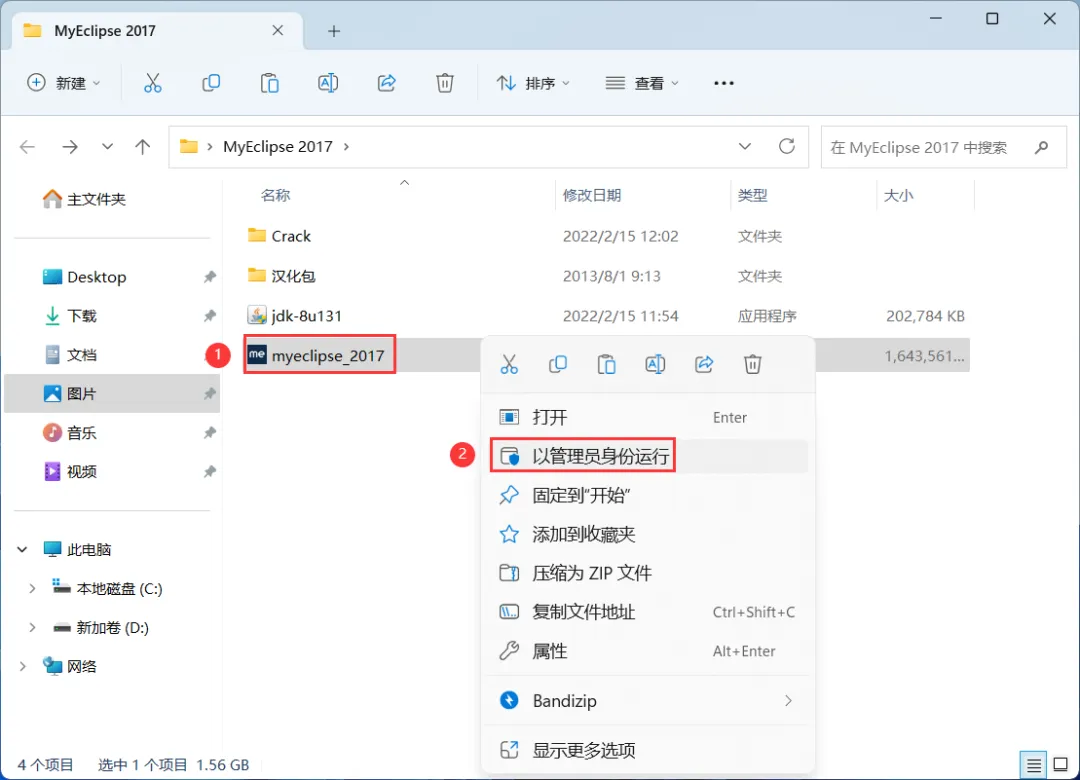This screenshot has height=780, width=1080.
Task: Expand the 新加卷 (D:) node
Action: tap(32, 628)
